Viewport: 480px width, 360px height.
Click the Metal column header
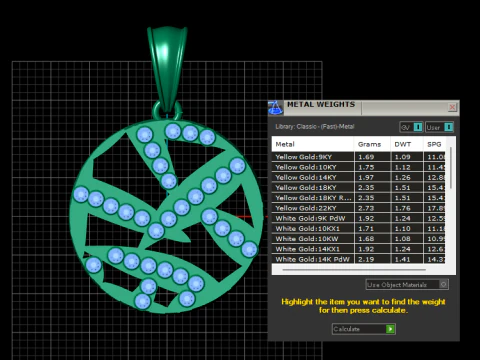(x=313, y=144)
